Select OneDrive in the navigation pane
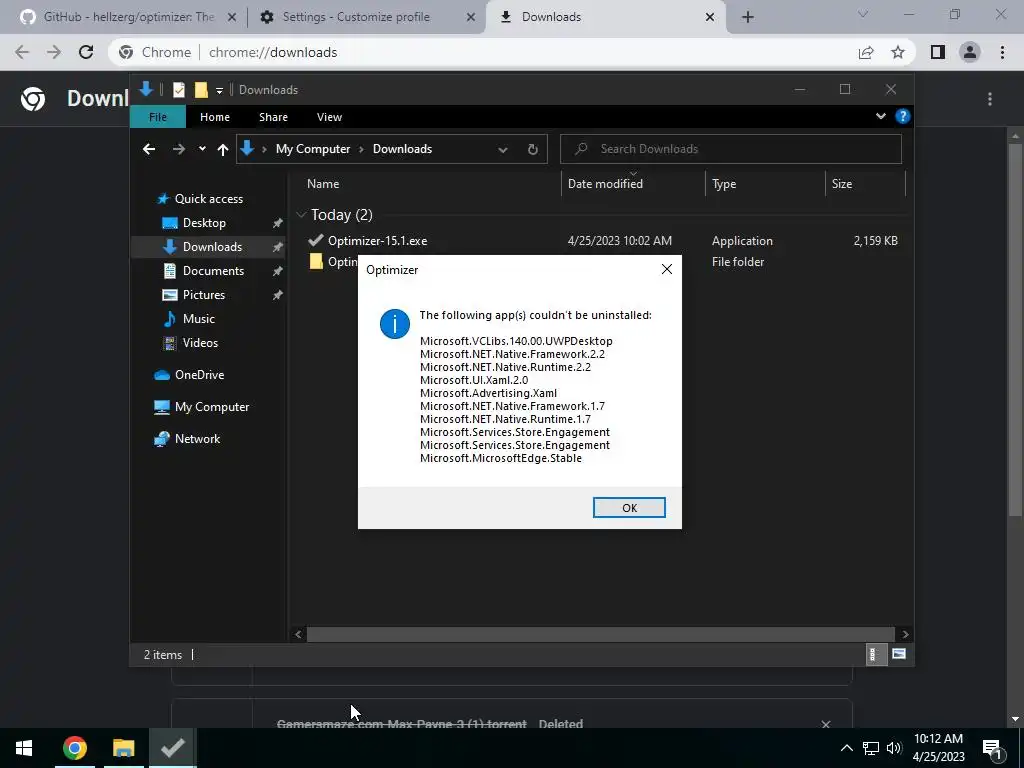This screenshot has height=768, width=1024. coord(199,375)
